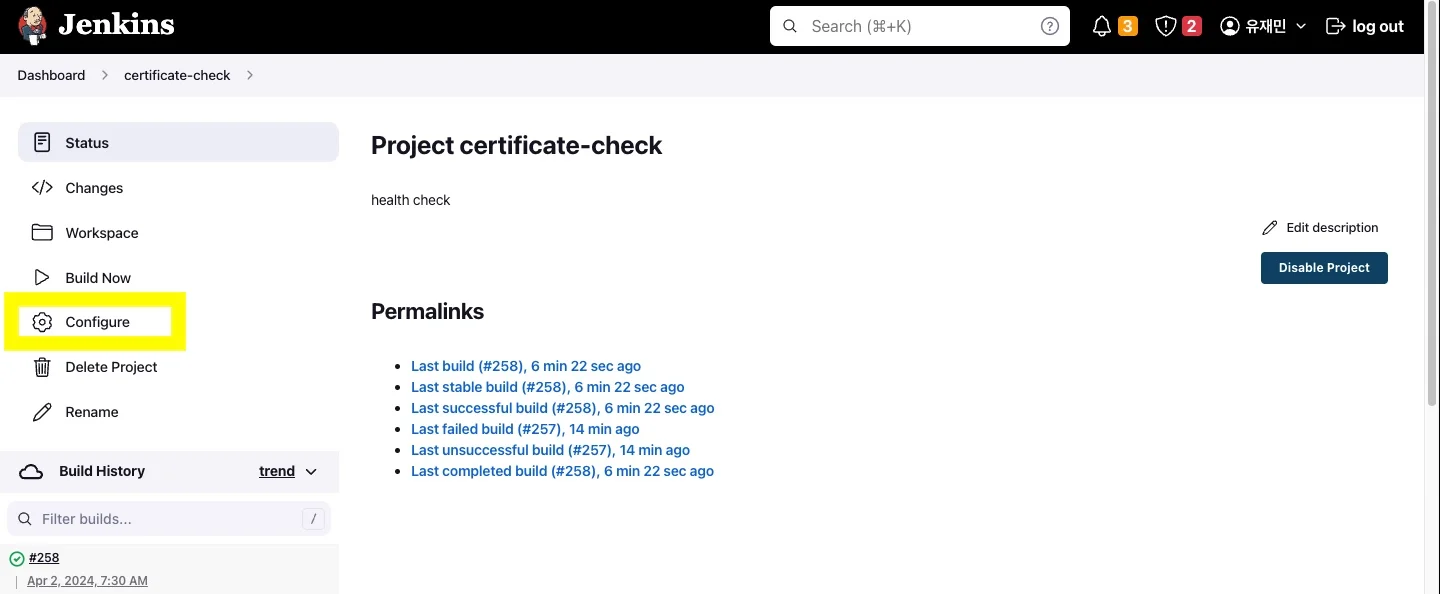Open the Configure menu item
Viewport: 1440px width, 594px height.
click(x=97, y=322)
